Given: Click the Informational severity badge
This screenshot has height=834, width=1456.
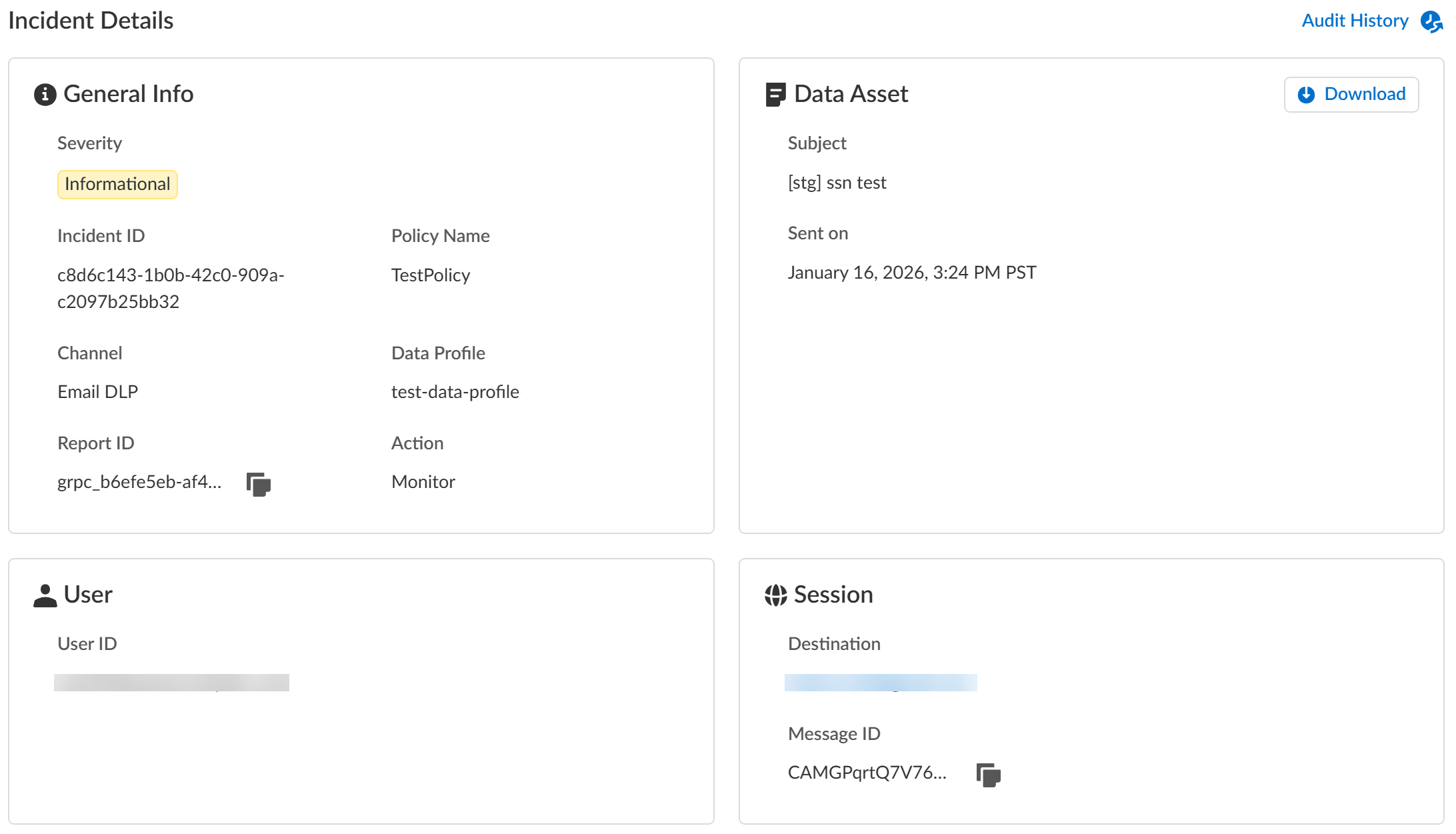Looking at the screenshot, I should click(x=117, y=184).
